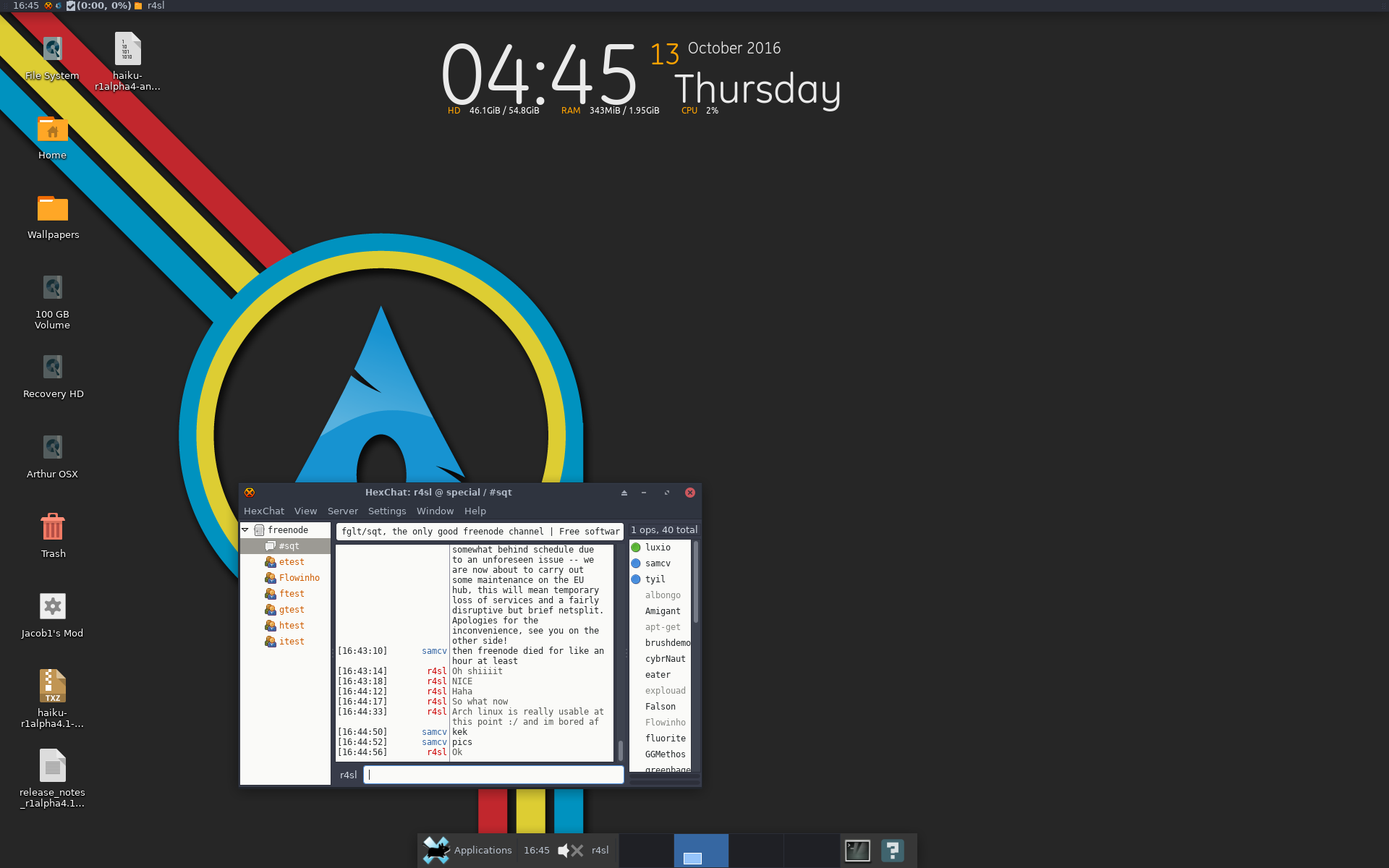Open the Help menu
Image resolution: width=1389 pixels, height=868 pixels.
click(x=475, y=511)
